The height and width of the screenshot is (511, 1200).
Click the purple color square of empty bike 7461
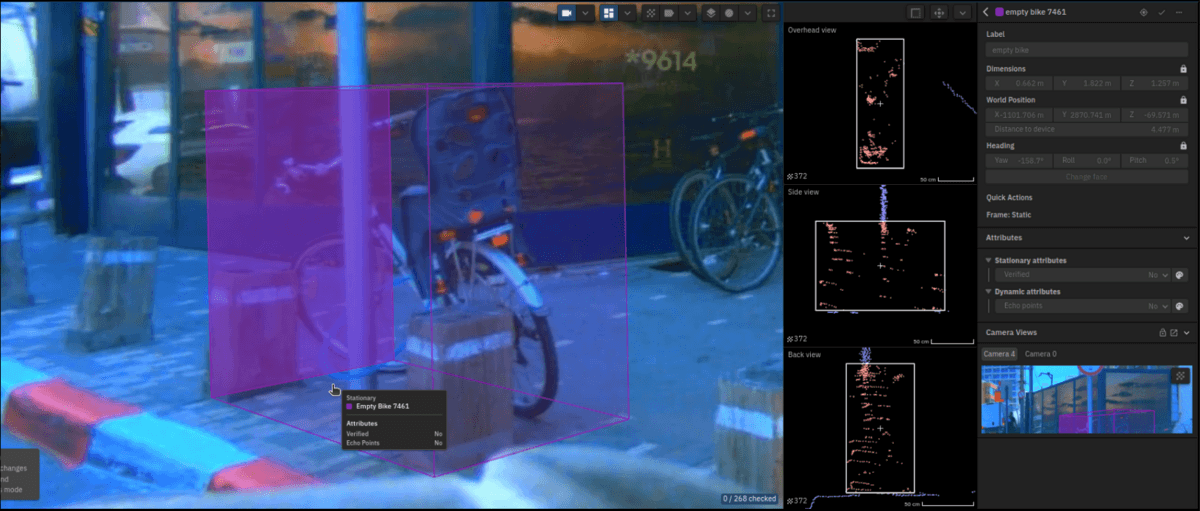click(x=999, y=12)
